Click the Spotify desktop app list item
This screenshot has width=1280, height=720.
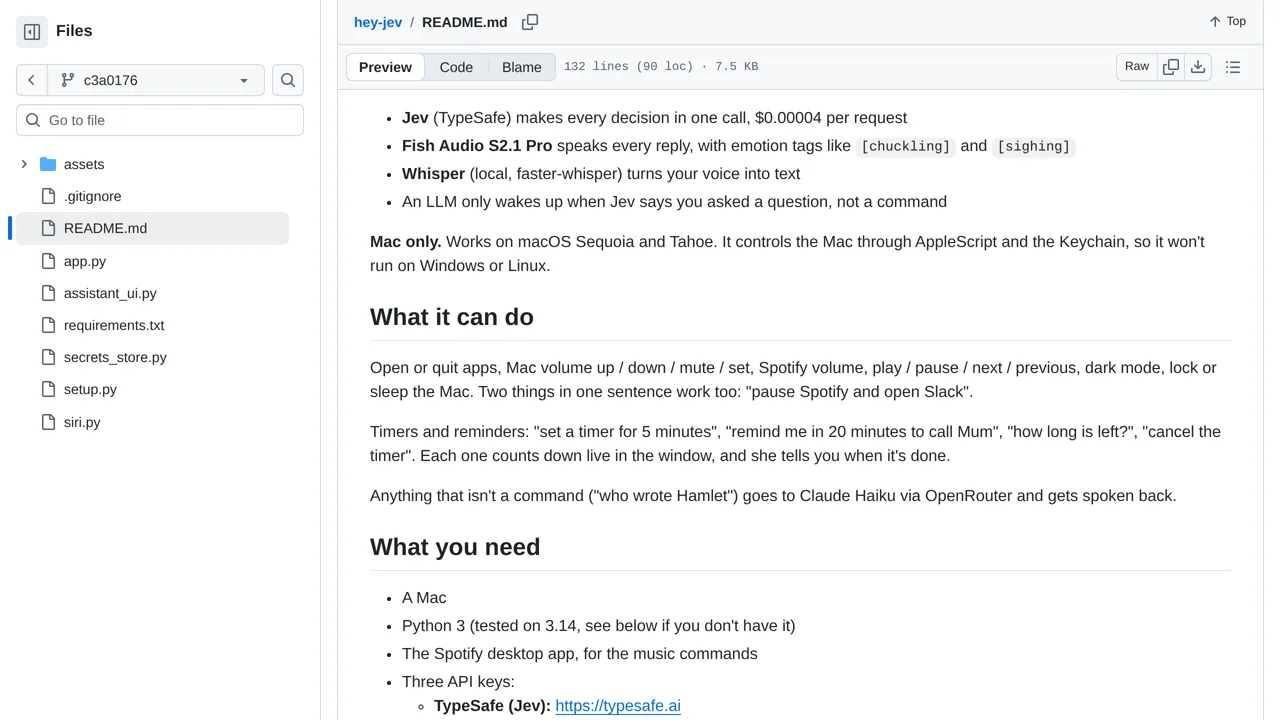coord(580,654)
